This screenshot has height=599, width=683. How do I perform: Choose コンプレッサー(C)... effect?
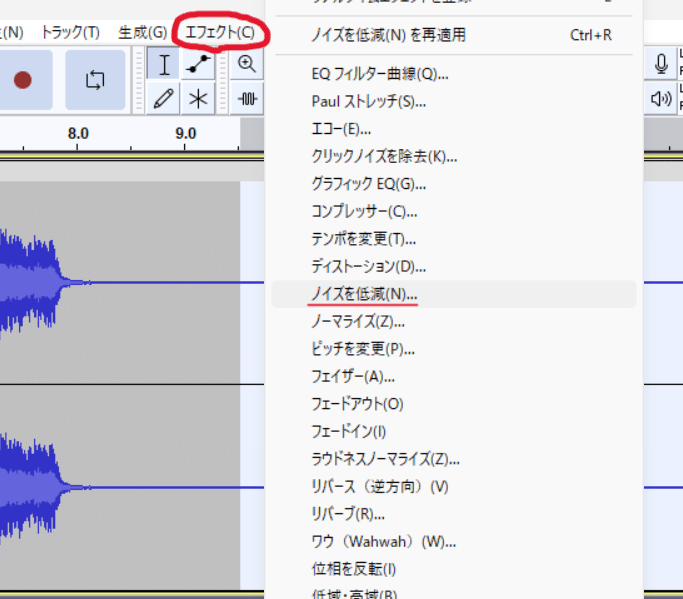453,211
